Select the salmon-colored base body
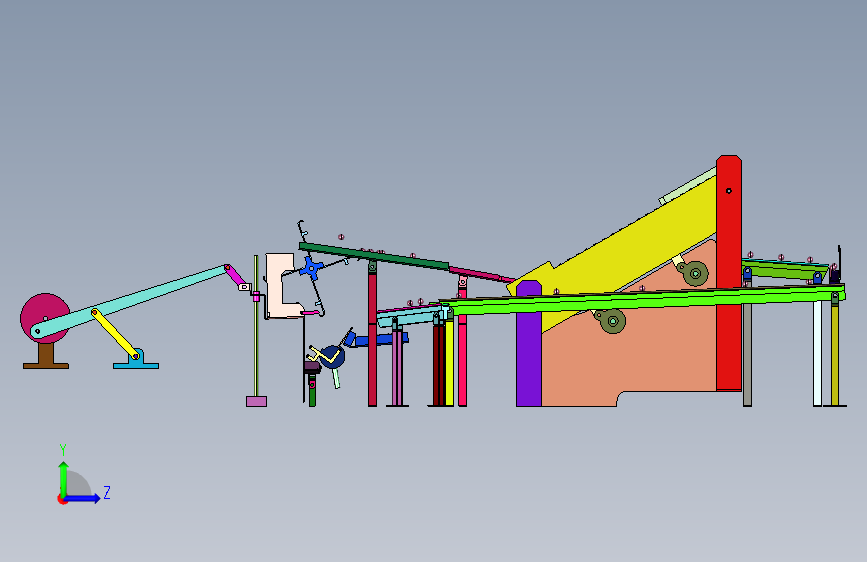The image size is (867, 562). [647, 354]
